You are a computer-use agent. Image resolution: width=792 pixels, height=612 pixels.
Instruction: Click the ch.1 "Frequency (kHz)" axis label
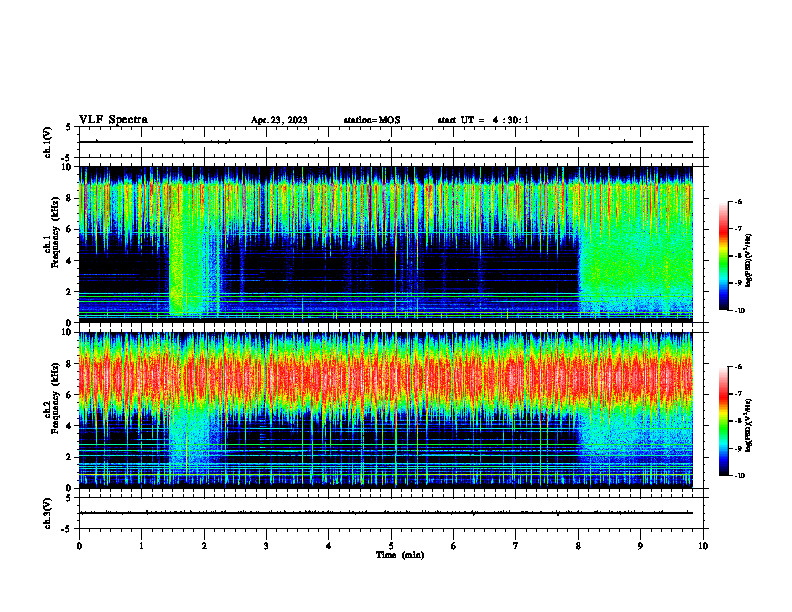point(55,233)
